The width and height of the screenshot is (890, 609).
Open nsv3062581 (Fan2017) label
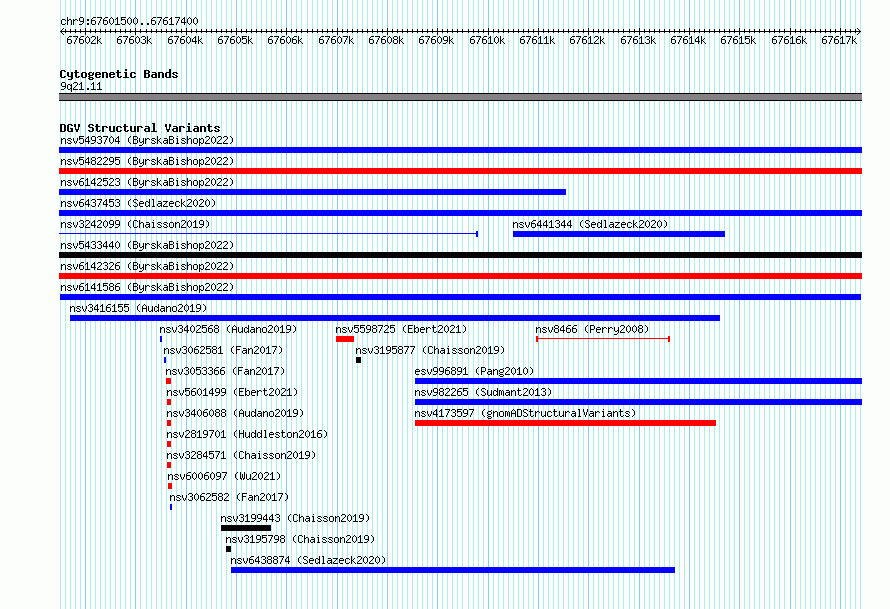(x=223, y=350)
